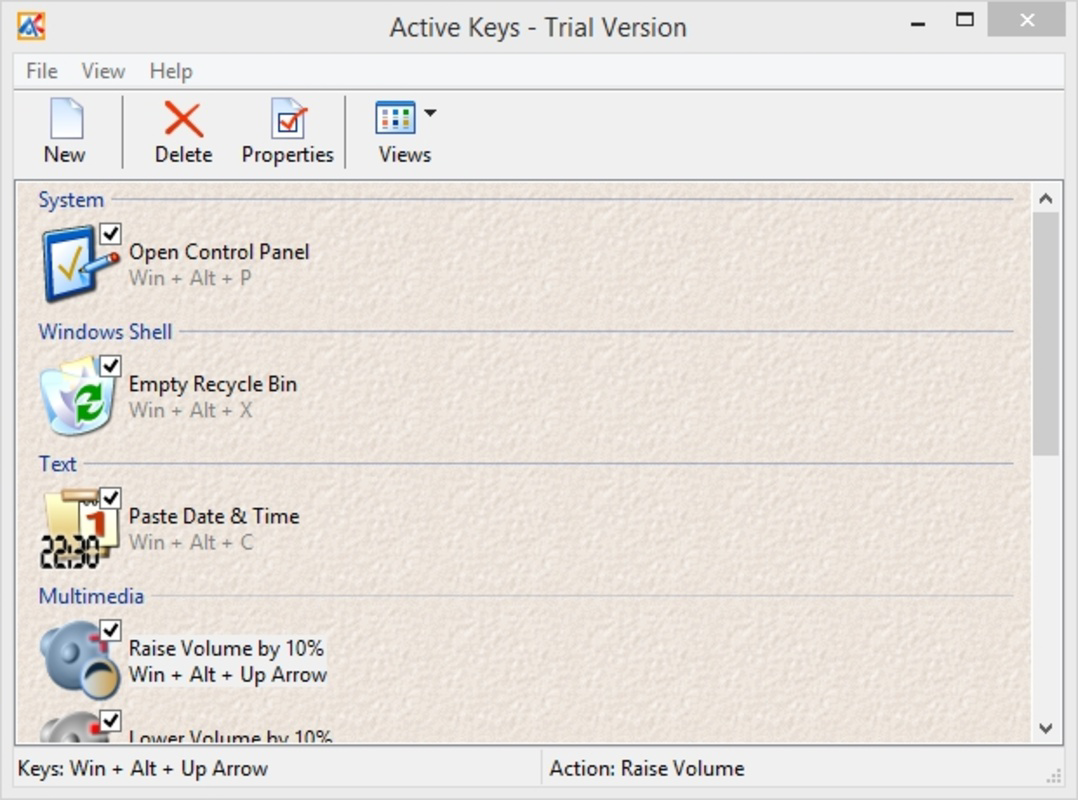
Task: Minimize the Active Keys window
Action: tap(918, 23)
